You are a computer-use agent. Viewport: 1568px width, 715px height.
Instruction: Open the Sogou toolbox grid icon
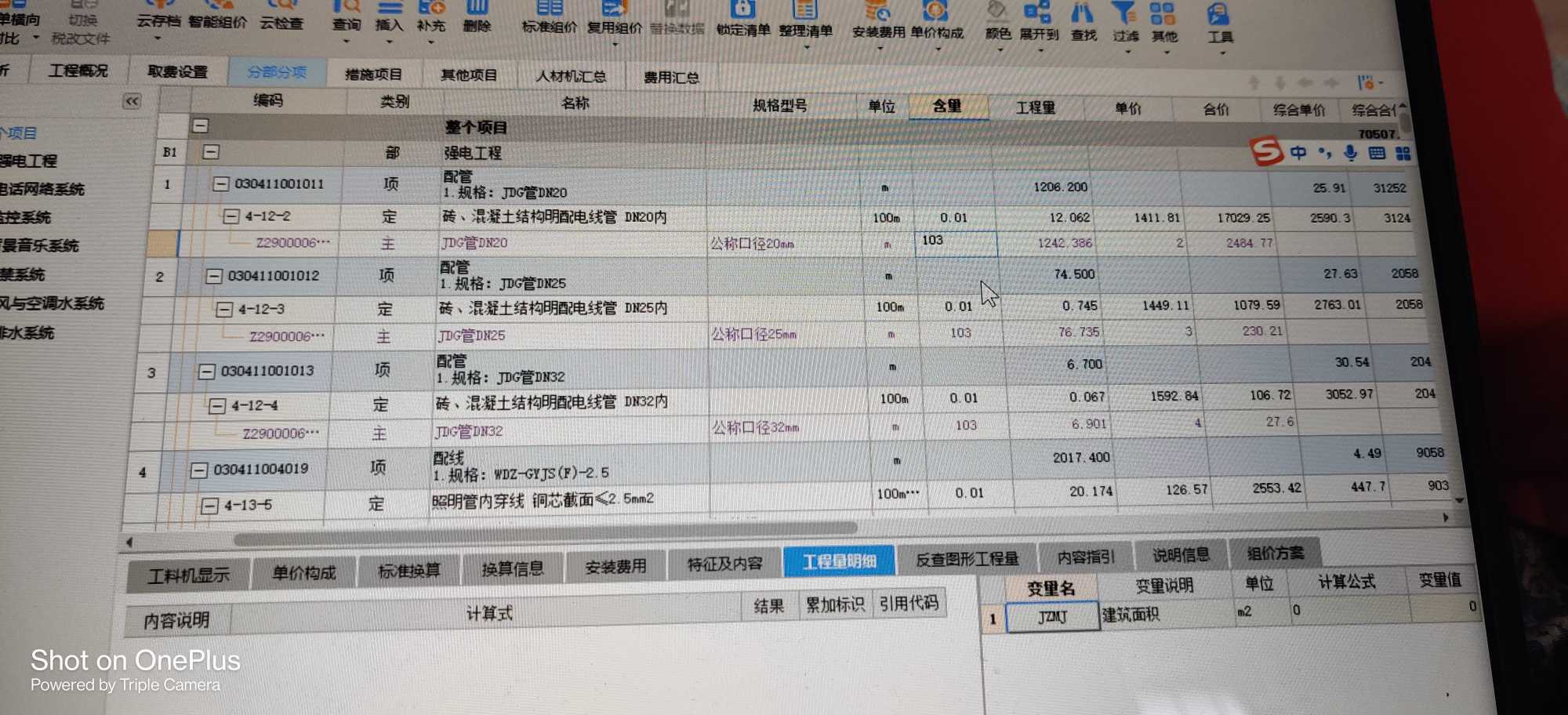point(1403,154)
